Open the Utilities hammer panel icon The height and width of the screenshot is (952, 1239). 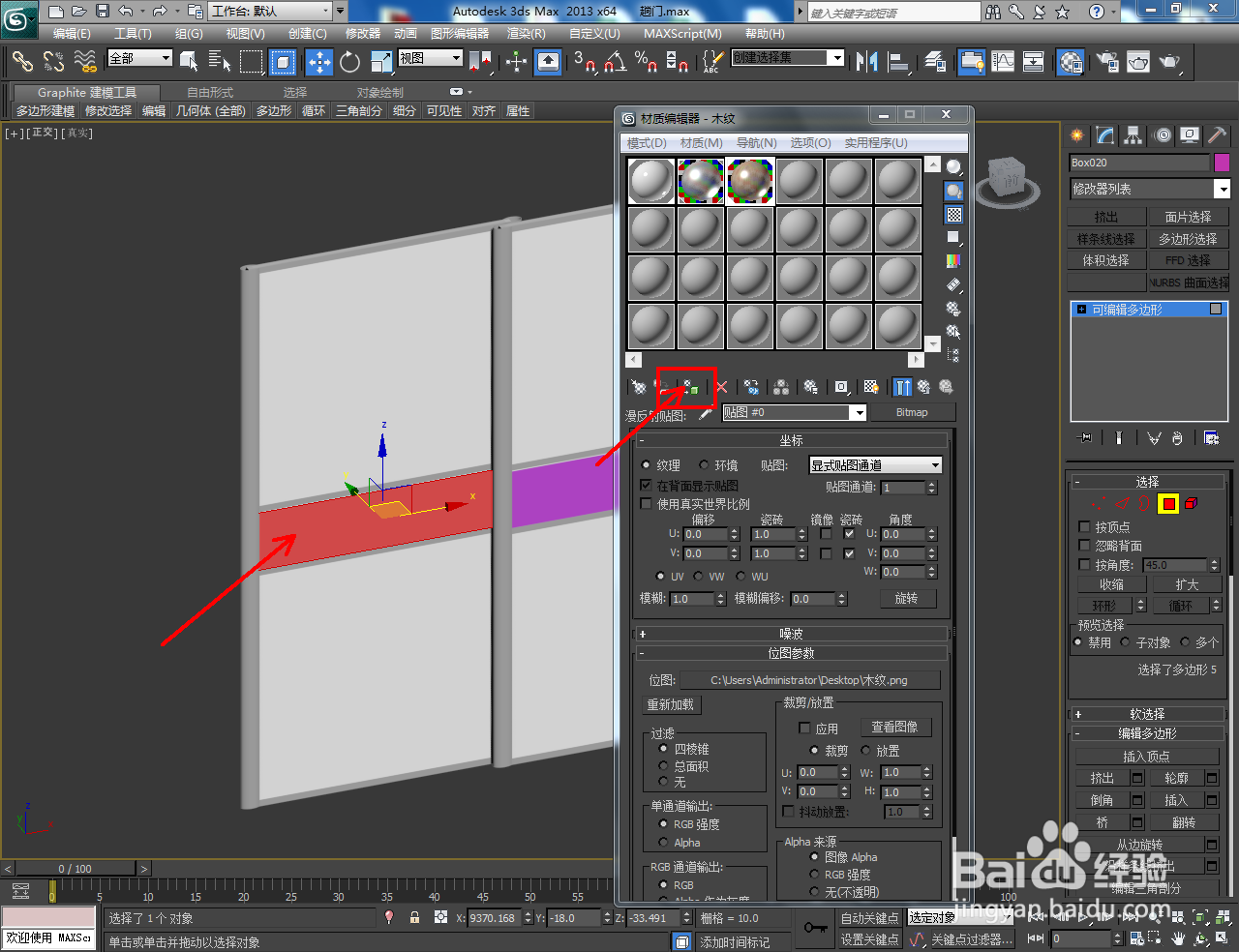point(1217,135)
